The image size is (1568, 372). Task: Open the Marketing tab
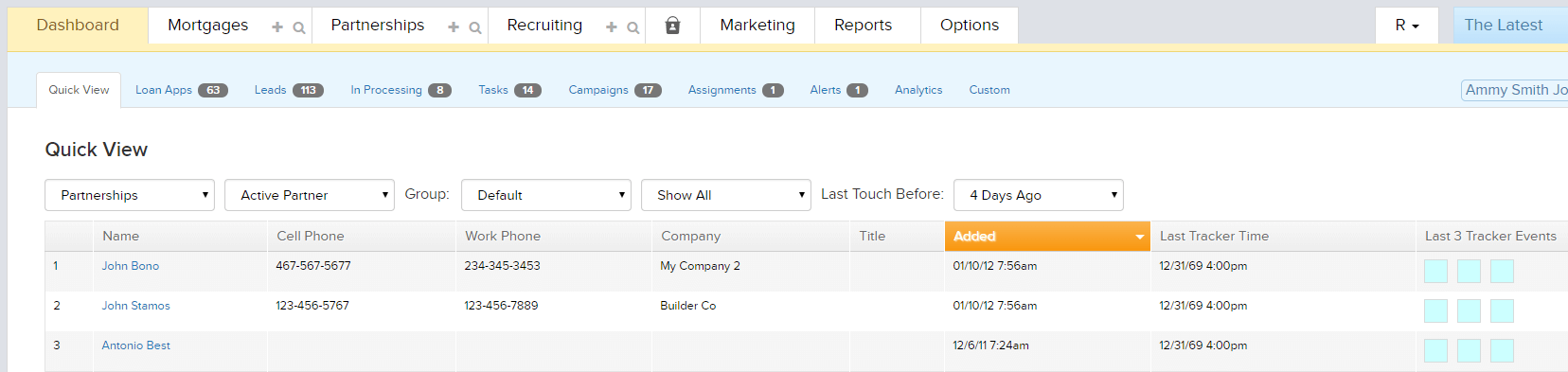click(x=757, y=26)
